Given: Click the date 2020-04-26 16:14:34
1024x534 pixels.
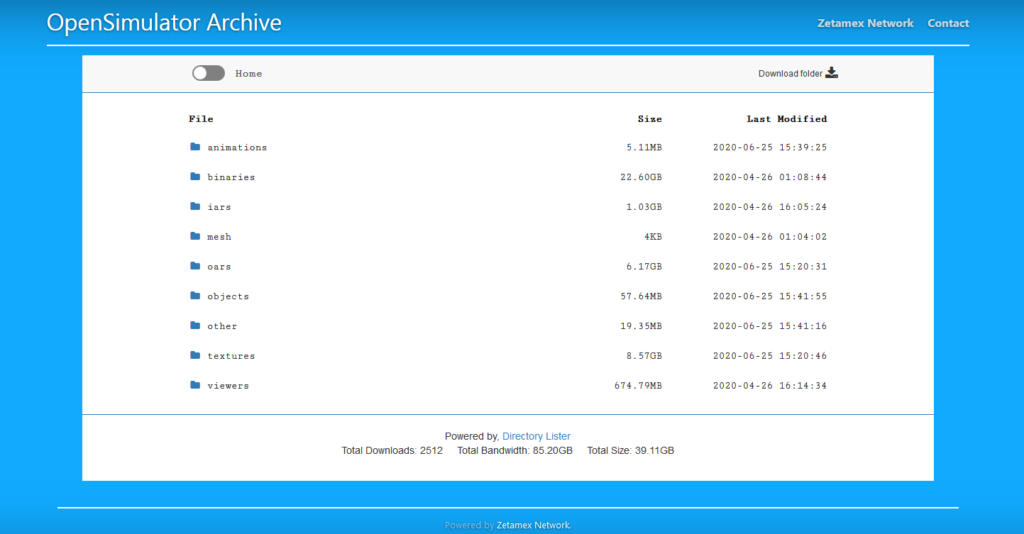Looking at the screenshot, I should (770, 386).
